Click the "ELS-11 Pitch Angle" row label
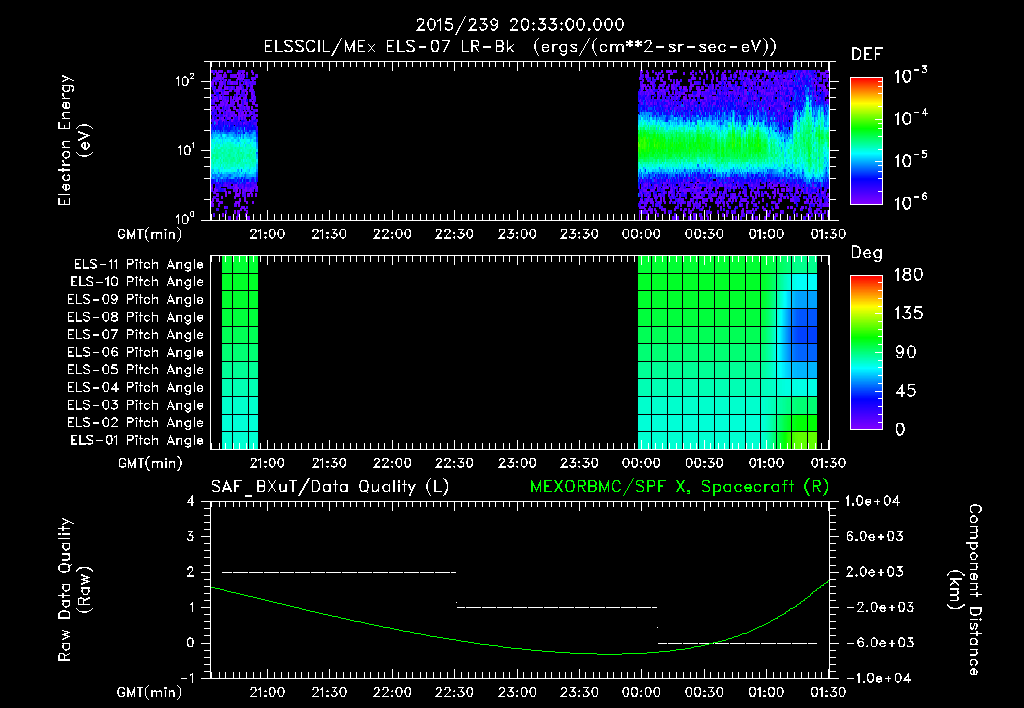This screenshot has width=1024, height=708. [x=138, y=265]
